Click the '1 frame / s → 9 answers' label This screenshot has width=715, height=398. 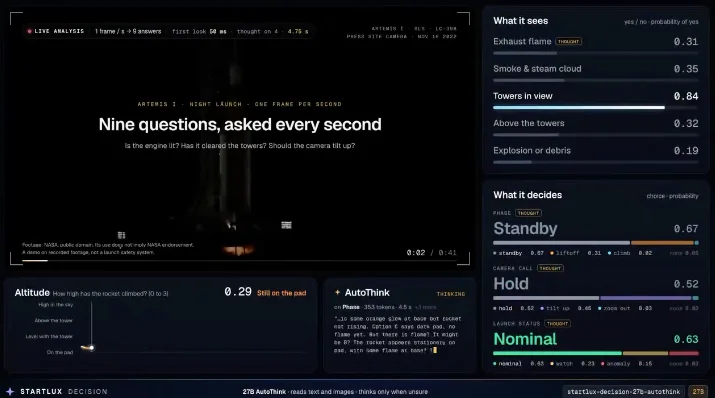(128, 31)
